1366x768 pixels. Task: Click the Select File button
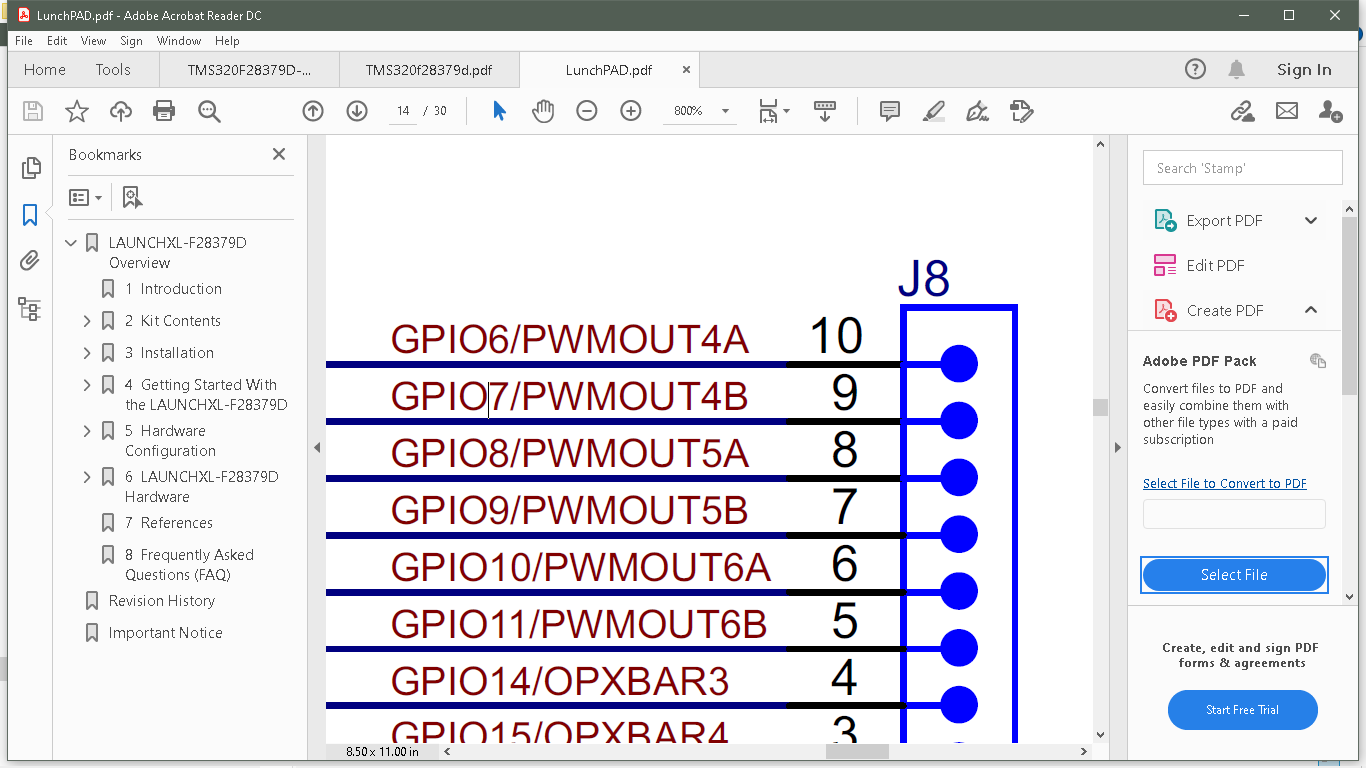[1234, 575]
